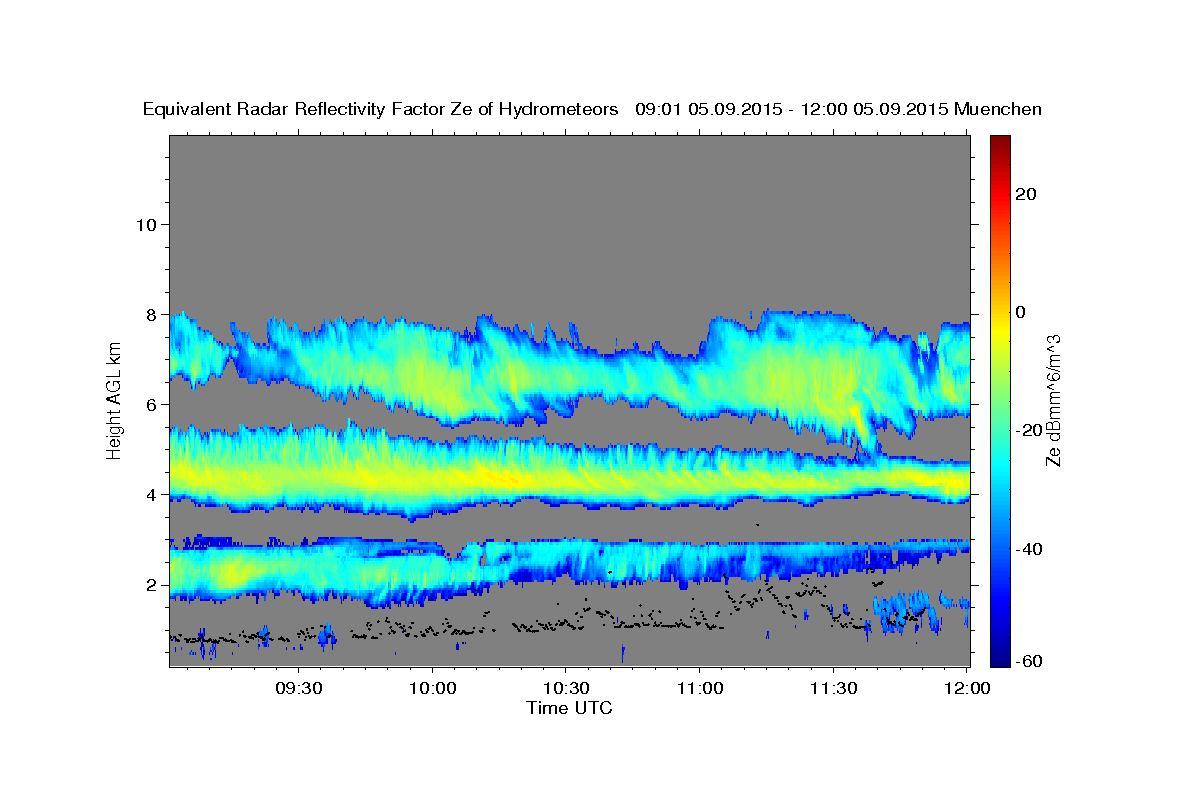
Task: Click the height label '8' on the y-axis
Action: click(x=150, y=314)
